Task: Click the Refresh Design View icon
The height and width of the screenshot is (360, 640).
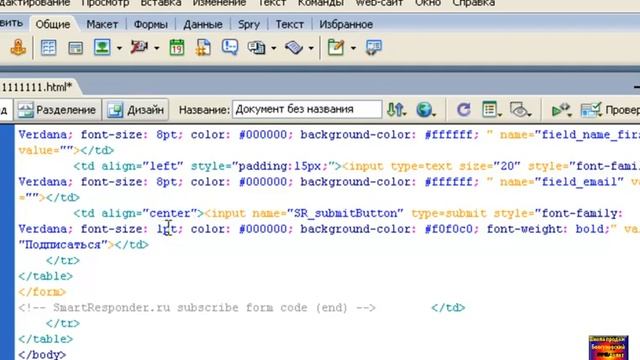Action: coord(463,110)
